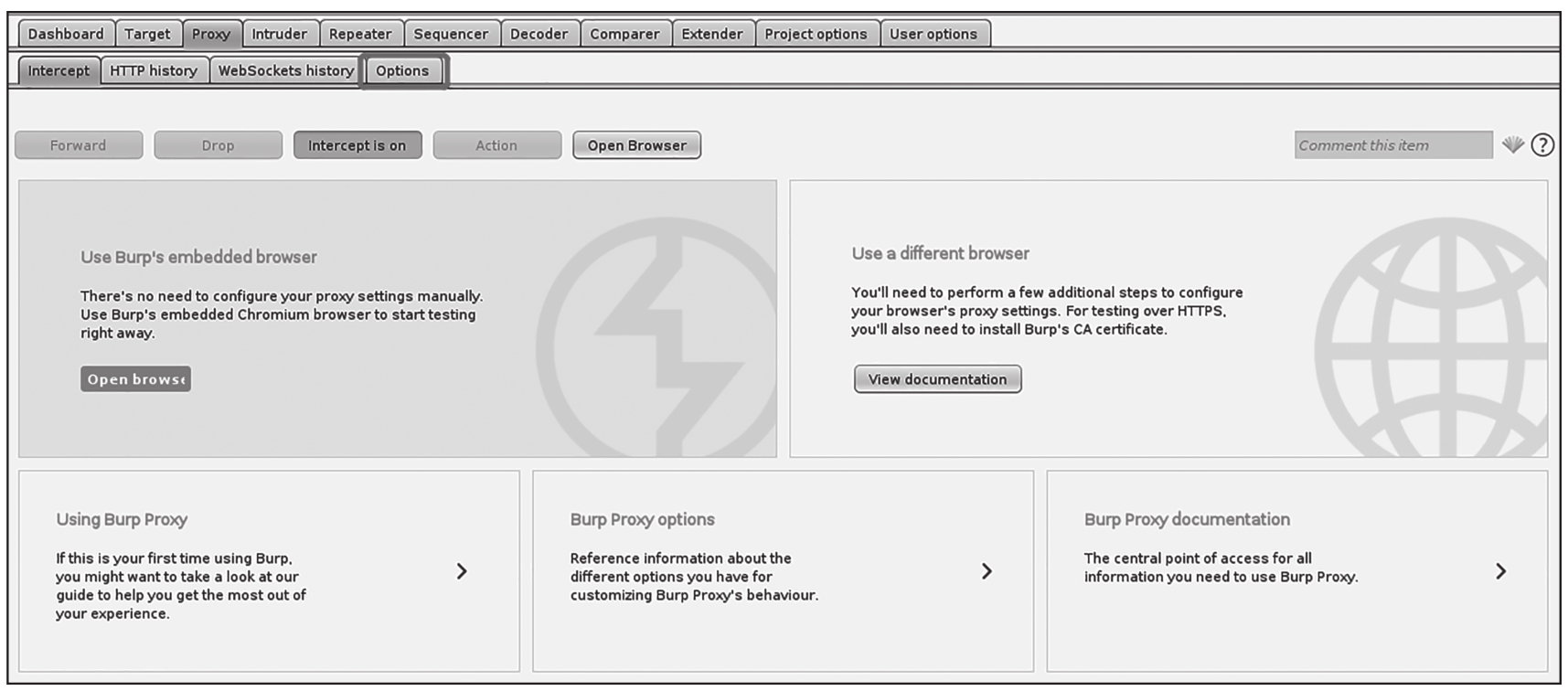Click the highlight color icon beside comment field

click(1512, 144)
